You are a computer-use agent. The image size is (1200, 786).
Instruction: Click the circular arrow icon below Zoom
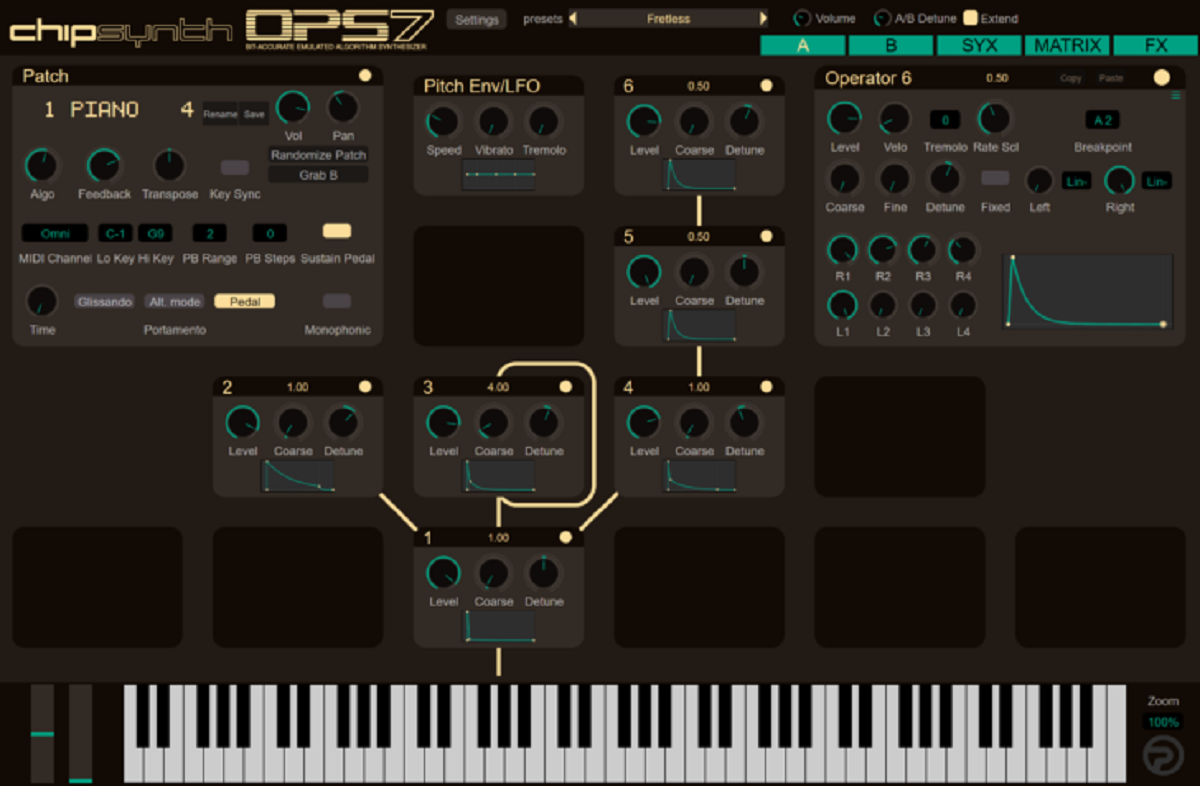[x=1162, y=752]
